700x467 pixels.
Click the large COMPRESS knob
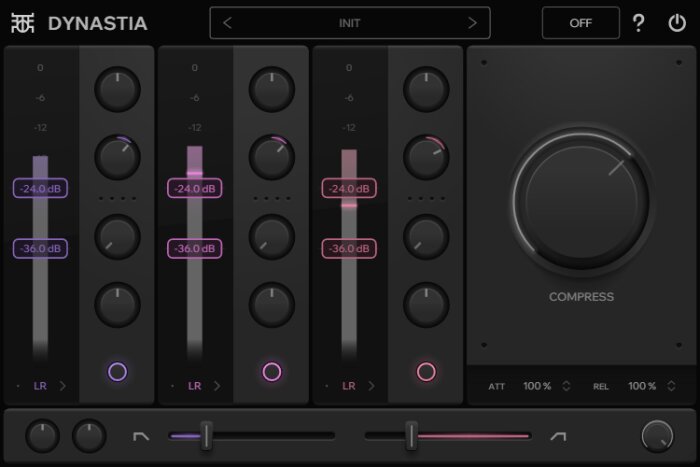click(x=581, y=200)
